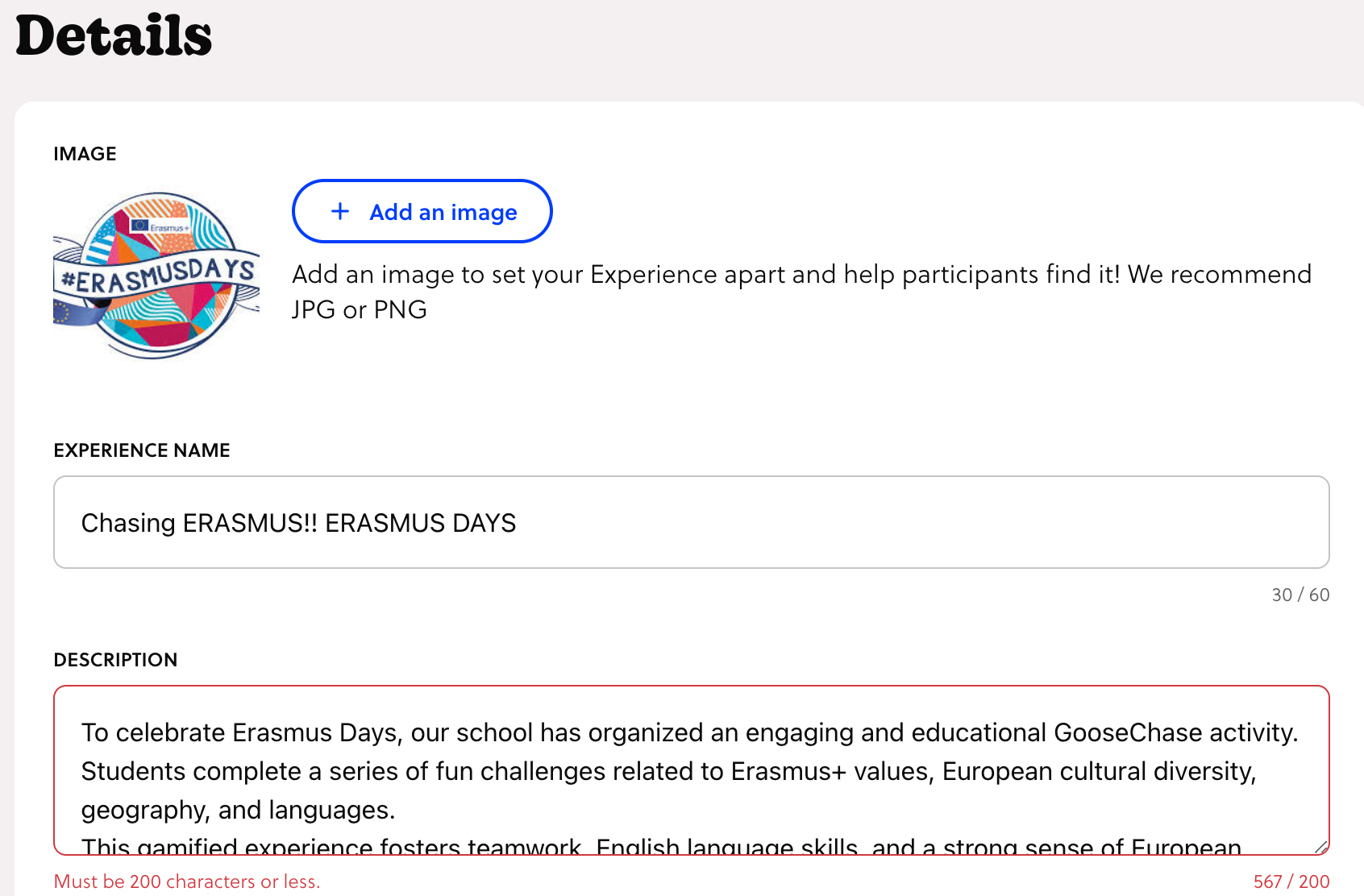Click the plus icon in Add an image
1364x896 pixels.
coord(340,212)
